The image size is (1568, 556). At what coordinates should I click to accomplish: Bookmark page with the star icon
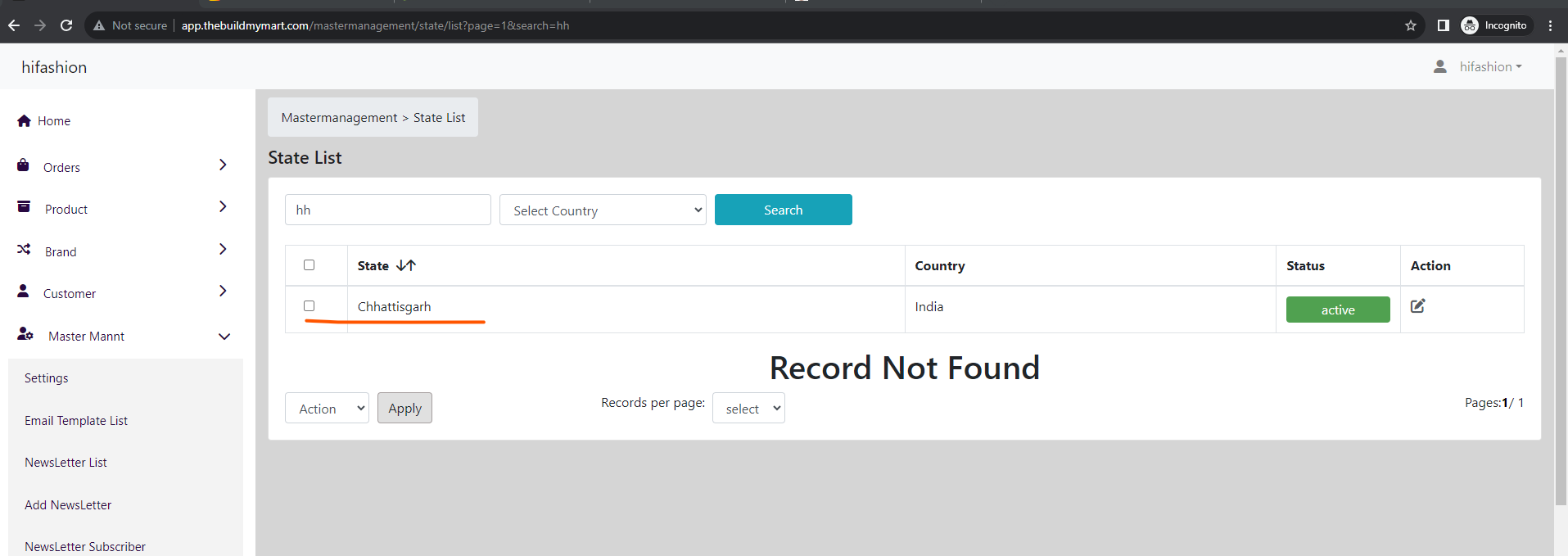pyautogui.click(x=1411, y=25)
